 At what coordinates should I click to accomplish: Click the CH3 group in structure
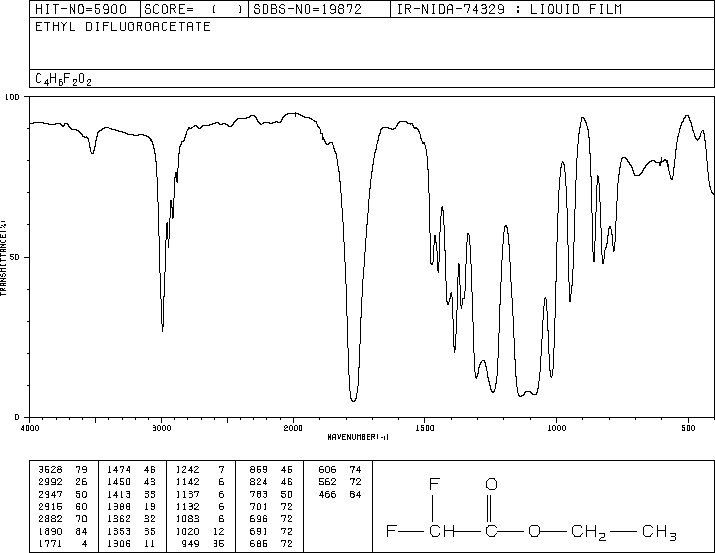coord(659,532)
